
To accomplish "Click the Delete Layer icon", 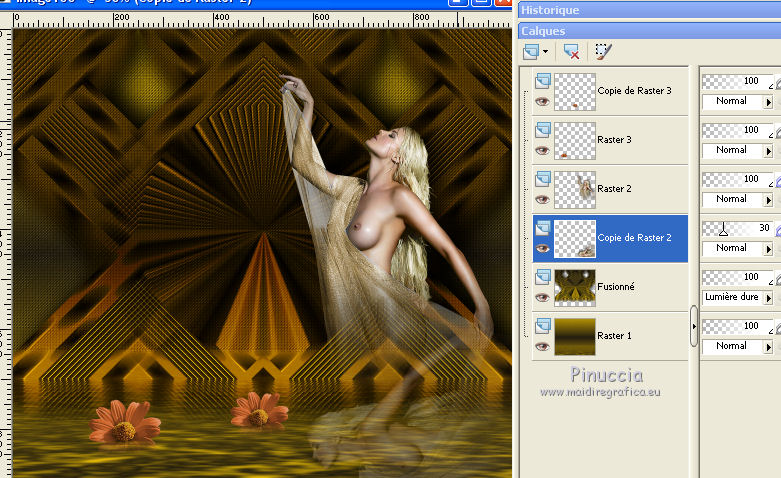I will (x=571, y=51).
